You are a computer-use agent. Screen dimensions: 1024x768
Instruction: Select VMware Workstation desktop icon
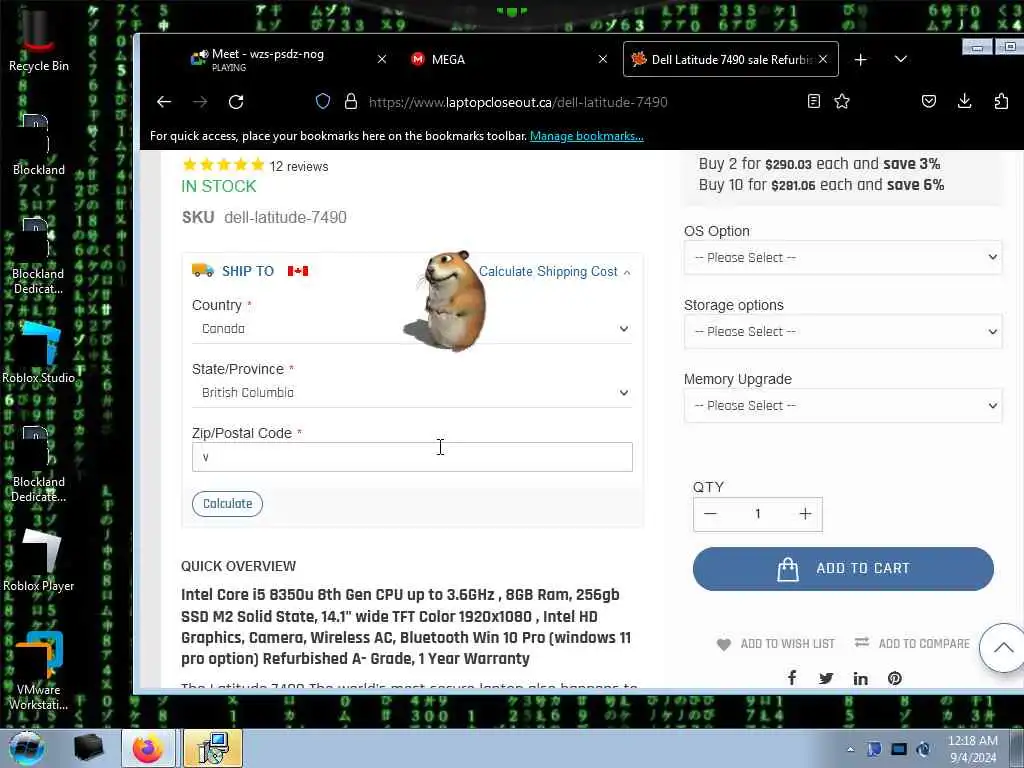tap(39, 671)
